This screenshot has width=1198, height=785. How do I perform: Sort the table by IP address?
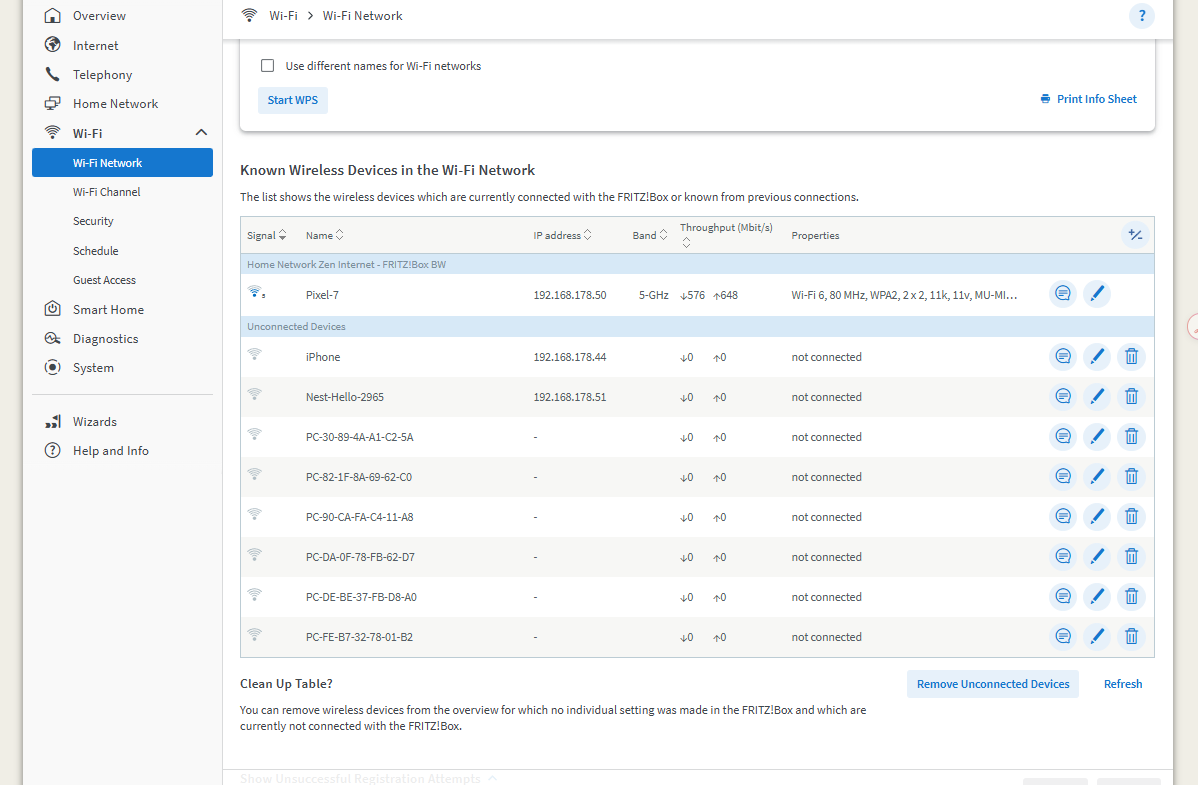point(561,236)
